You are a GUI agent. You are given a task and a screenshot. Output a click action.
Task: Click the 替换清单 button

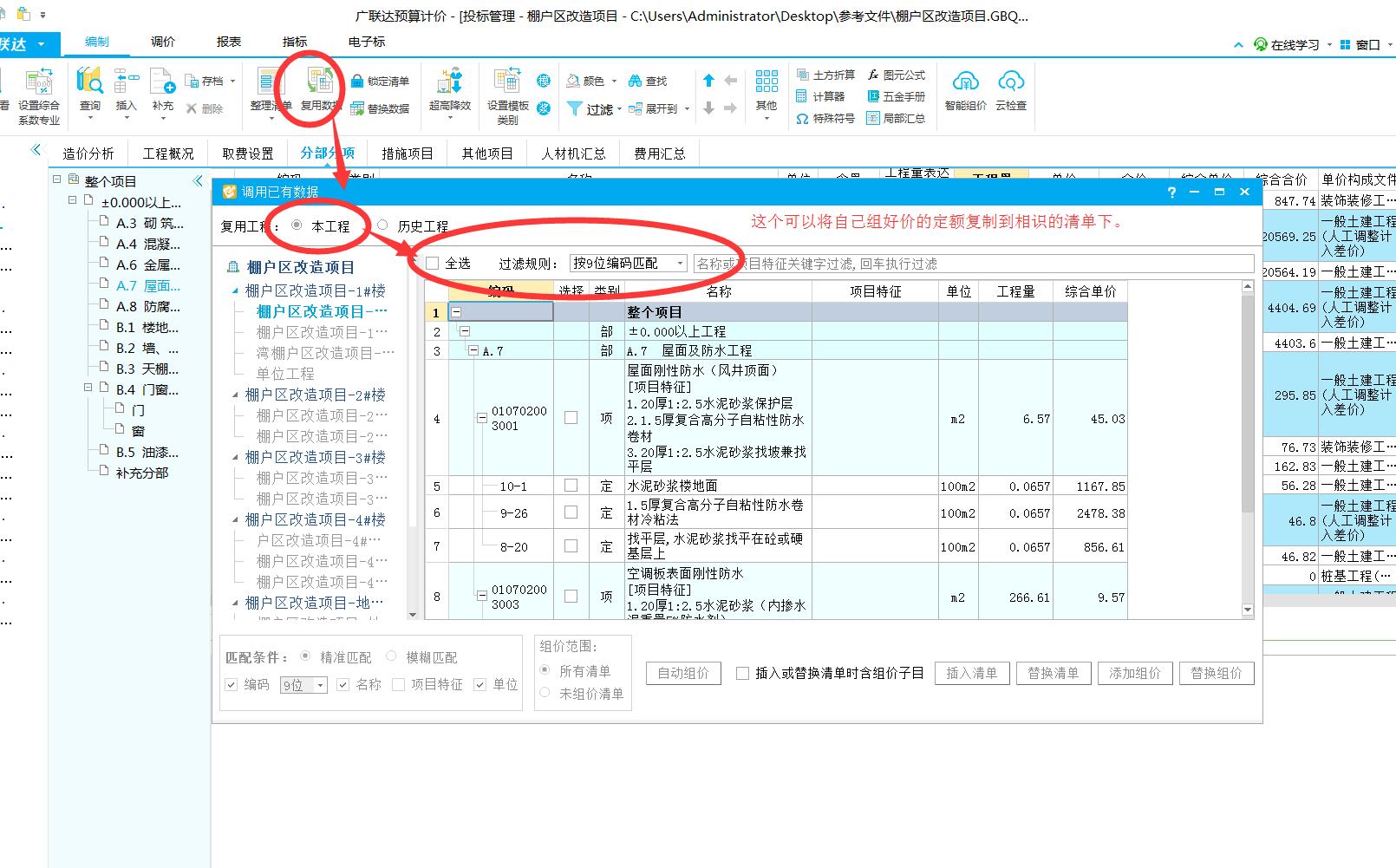1053,673
